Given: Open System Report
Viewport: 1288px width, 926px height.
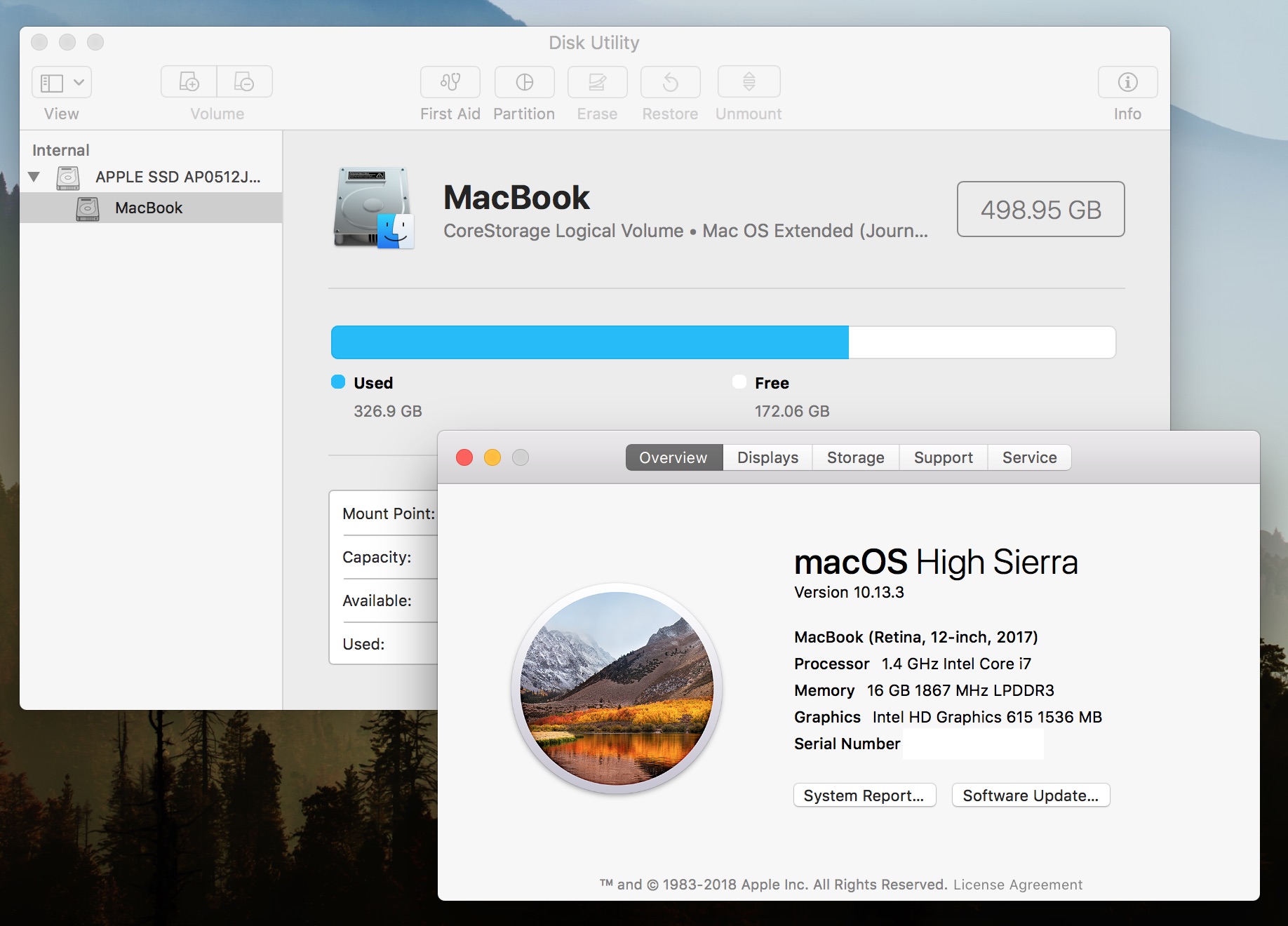Looking at the screenshot, I should tap(864, 796).
